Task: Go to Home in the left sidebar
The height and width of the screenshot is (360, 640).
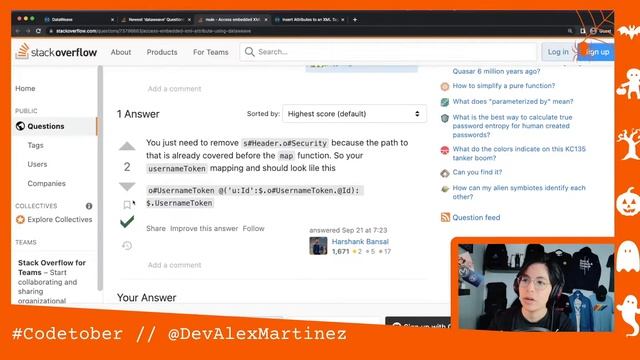Action: tap(25, 88)
